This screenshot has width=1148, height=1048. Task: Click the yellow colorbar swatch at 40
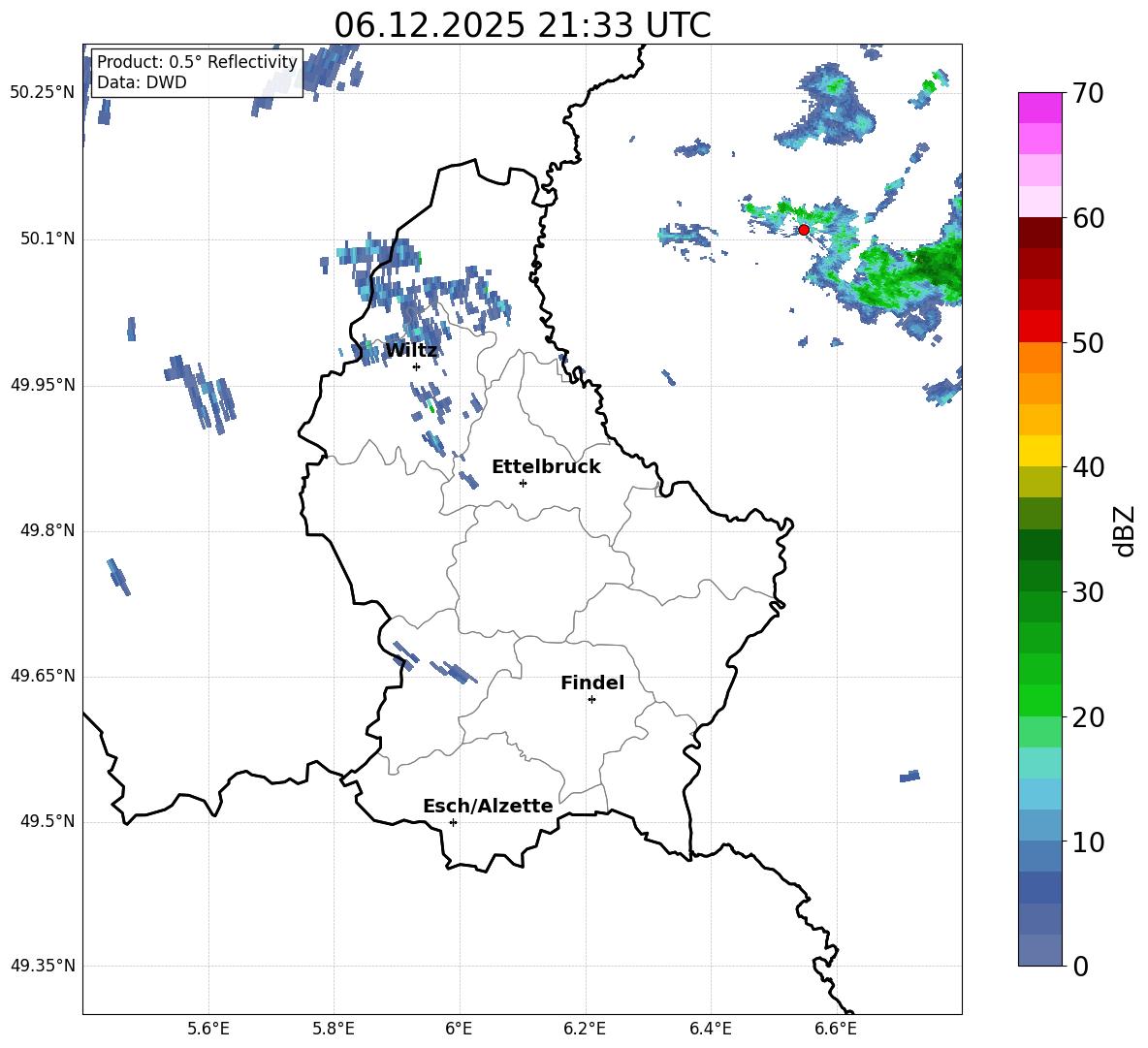pos(1040,451)
